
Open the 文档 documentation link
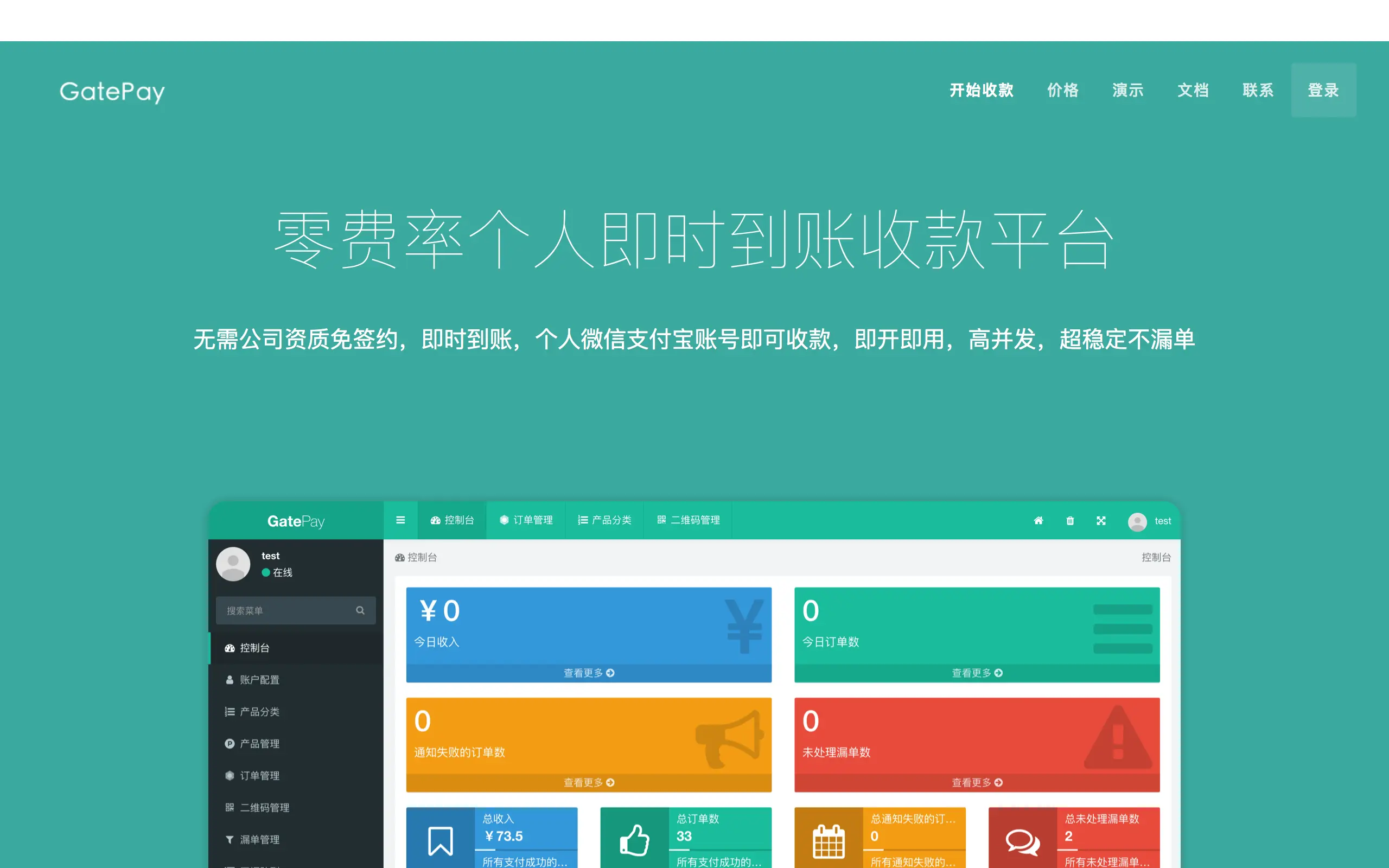pos(1193,90)
